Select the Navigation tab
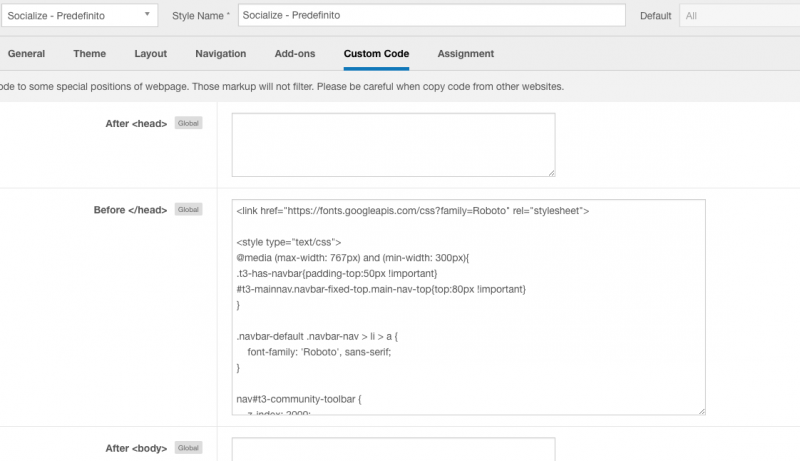800x461 pixels. pos(220,54)
